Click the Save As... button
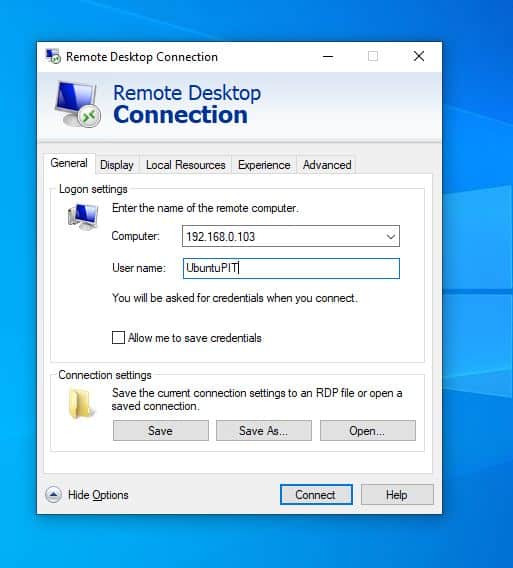This screenshot has width=513, height=568. click(264, 431)
